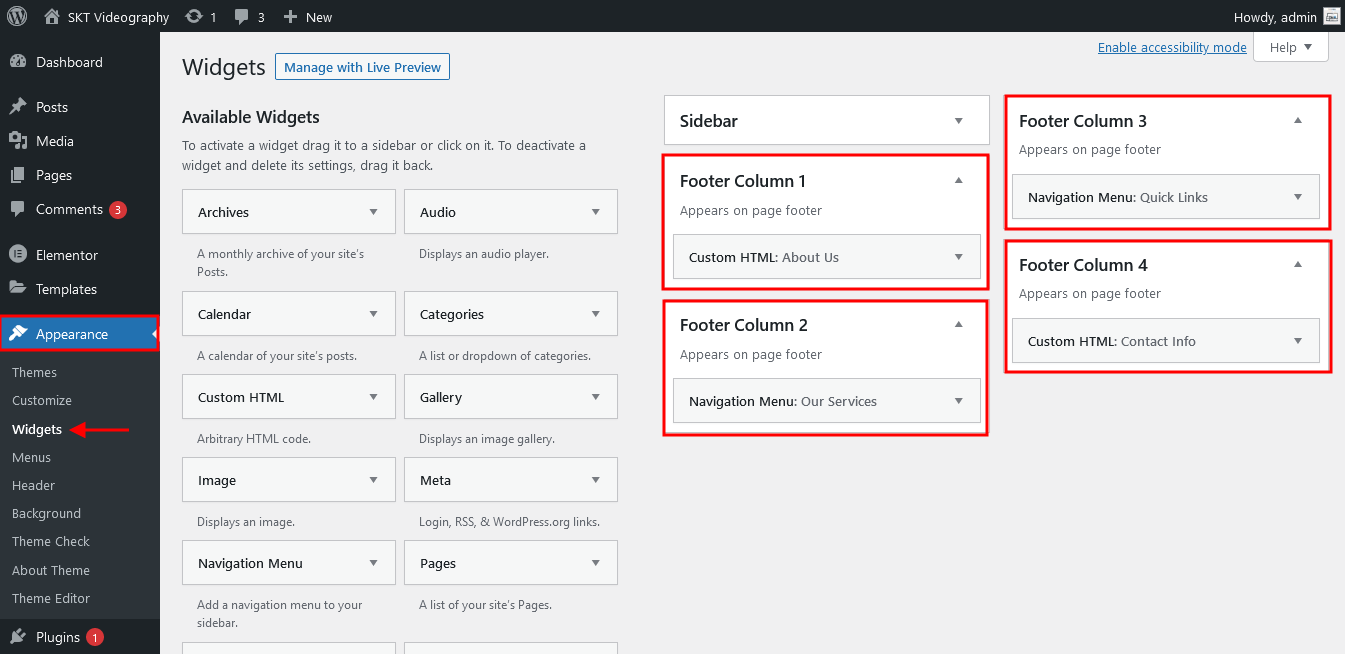Open the About Theme submenu item
The height and width of the screenshot is (654, 1345).
[x=51, y=570]
